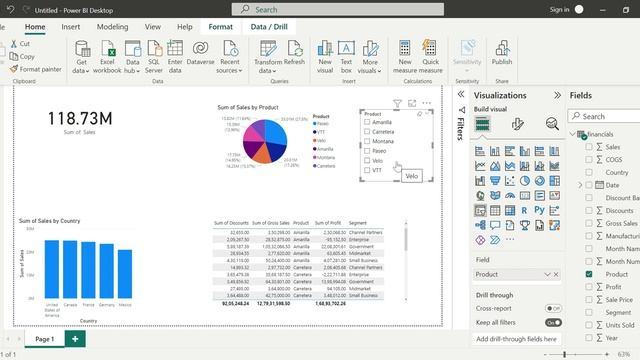This screenshot has height=360, width=640.
Task: Check Amarilla in the Product slicer
Action: pyautogui.click(x=367, y=122)
